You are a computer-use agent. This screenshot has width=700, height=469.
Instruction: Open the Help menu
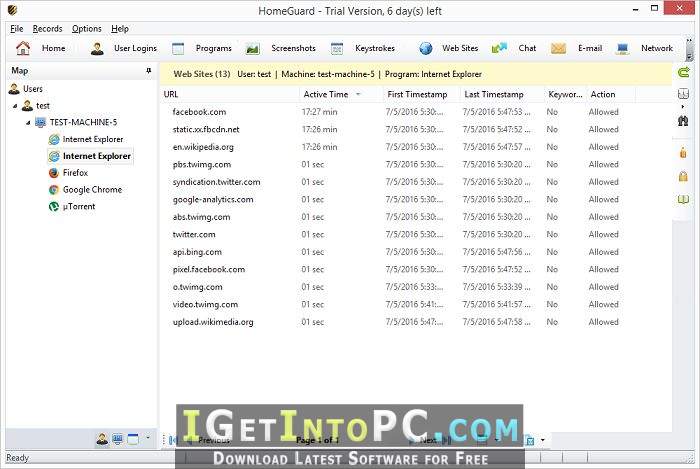120,29
